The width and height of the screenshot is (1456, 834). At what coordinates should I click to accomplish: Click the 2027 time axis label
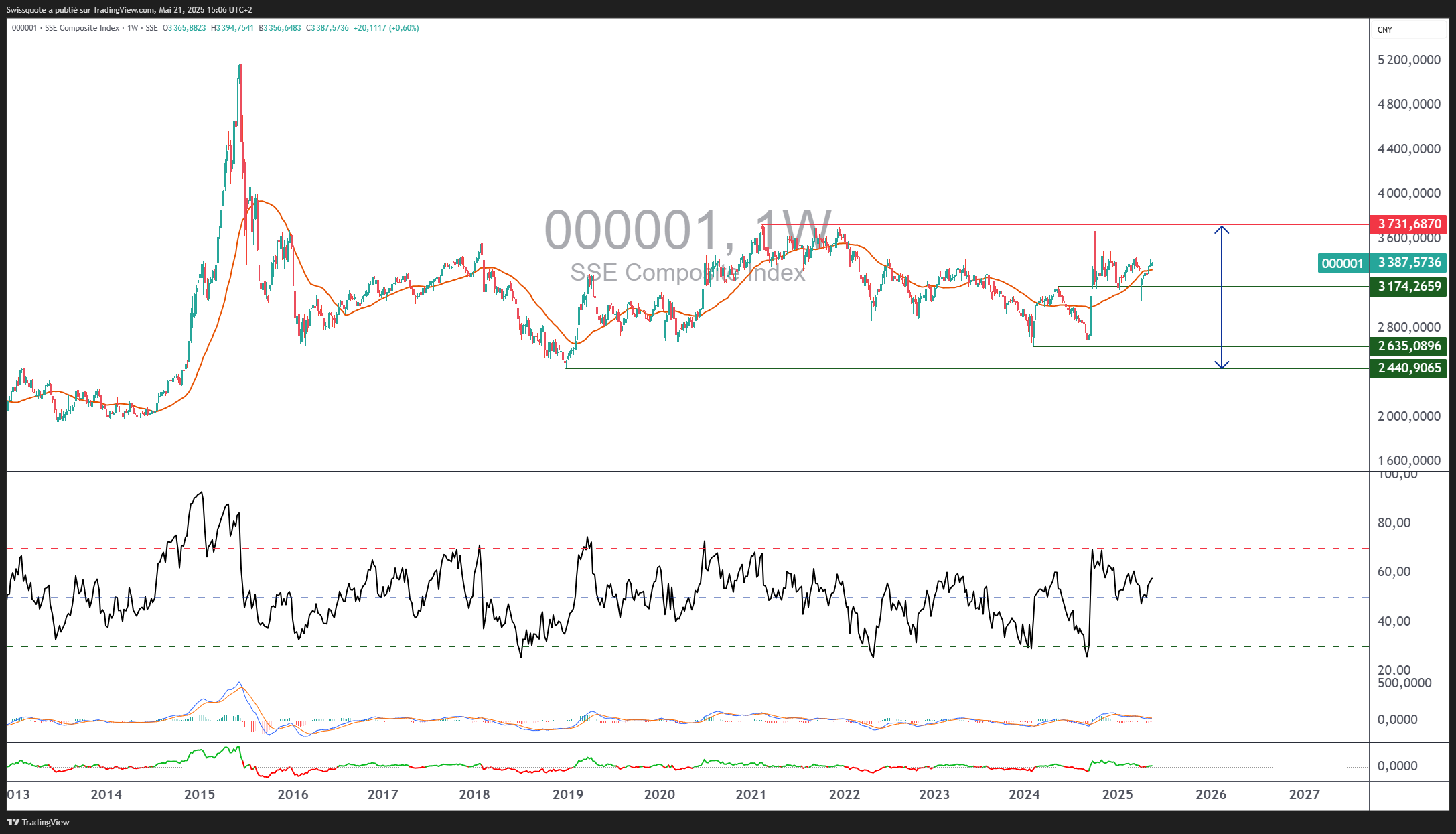tap(1305, 794)
